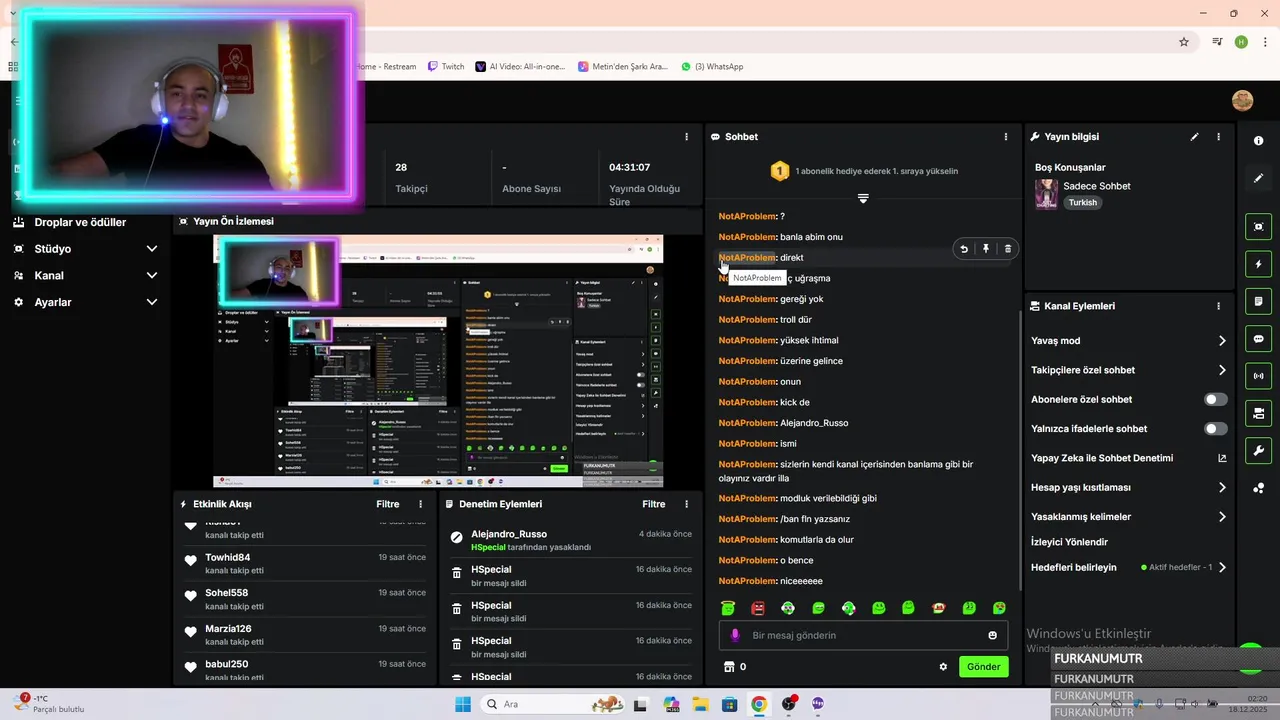Open Etkinlik Akışı three-dot menu
Image resolution: width=1280 pixels, height=720 pixels.
[420, 504]
